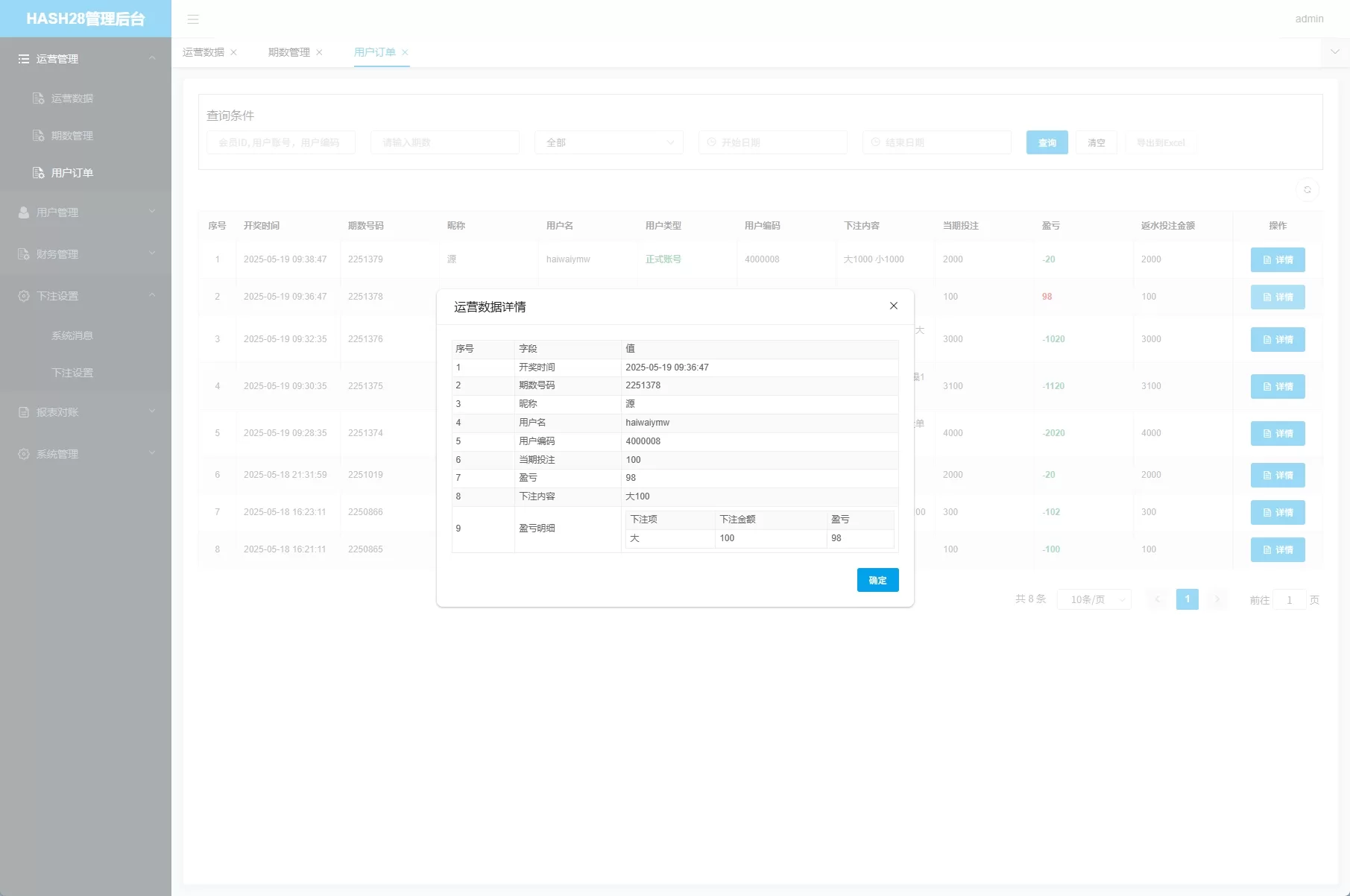Close the 用户订单 tab using X icon
Image resolution: width=1350 pixels, height=896 pixels.
(405, 52)
